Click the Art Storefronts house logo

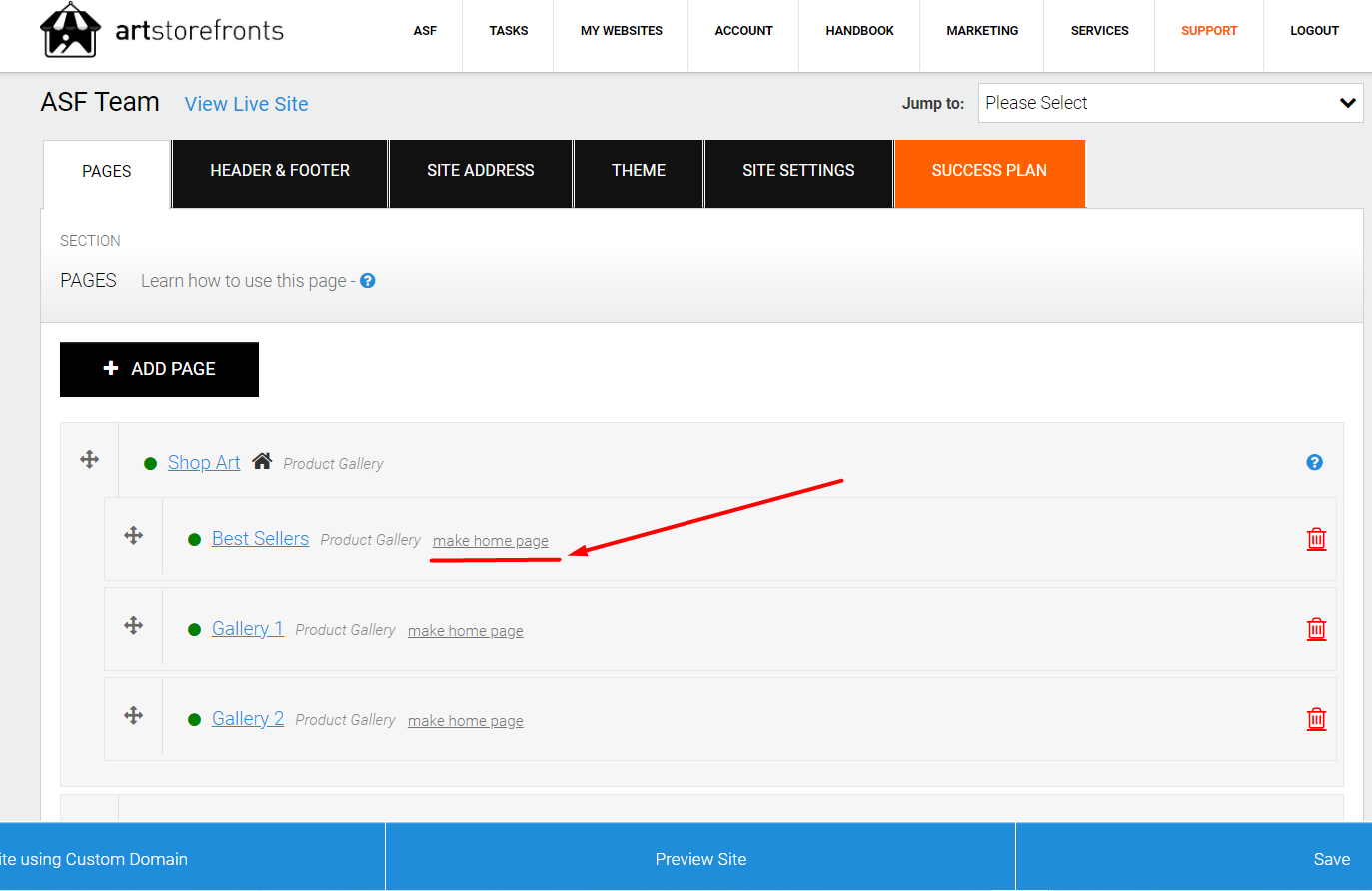tap(70, 30)
